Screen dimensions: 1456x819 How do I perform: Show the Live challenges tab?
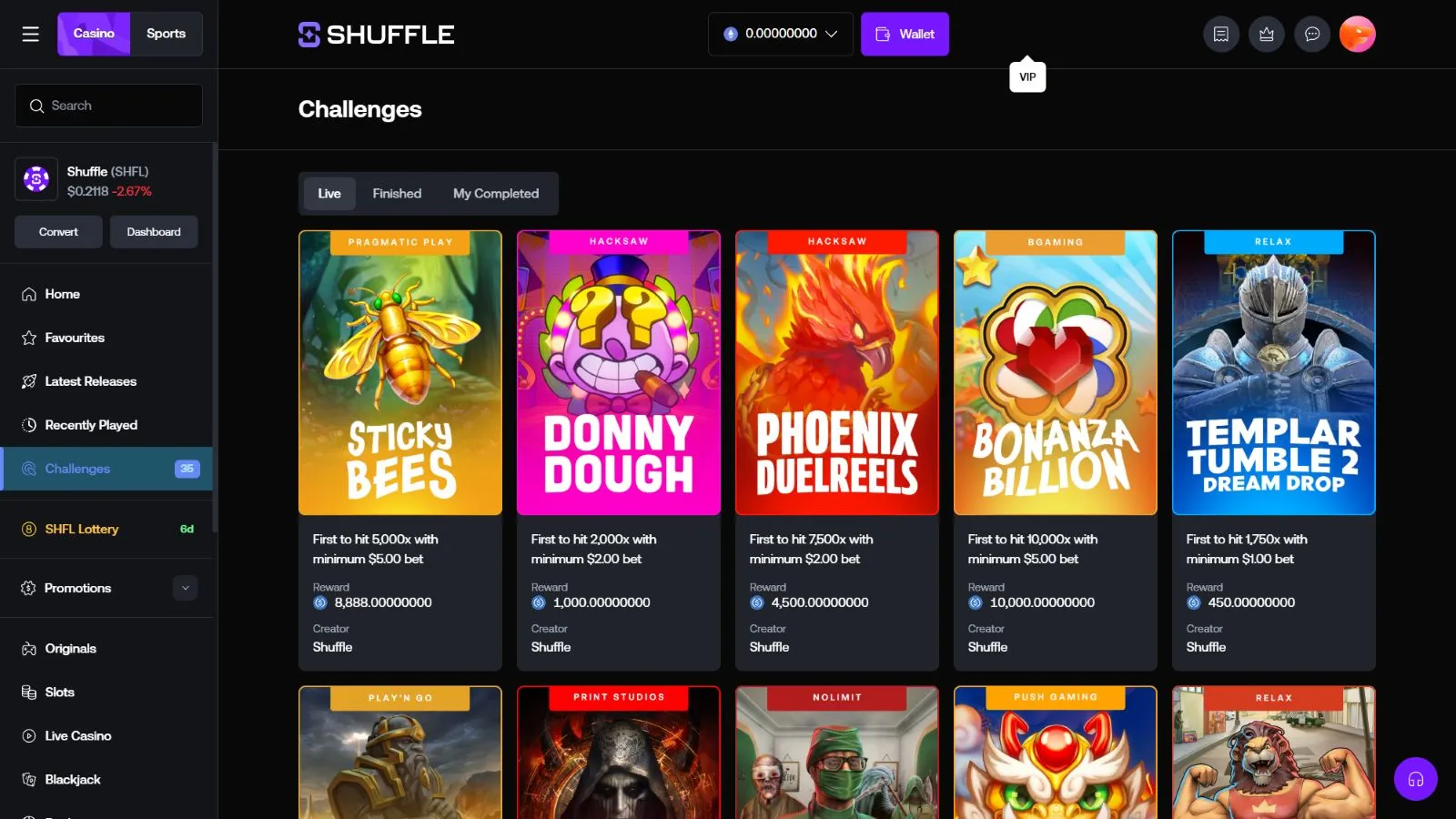[x=329, y=194]
